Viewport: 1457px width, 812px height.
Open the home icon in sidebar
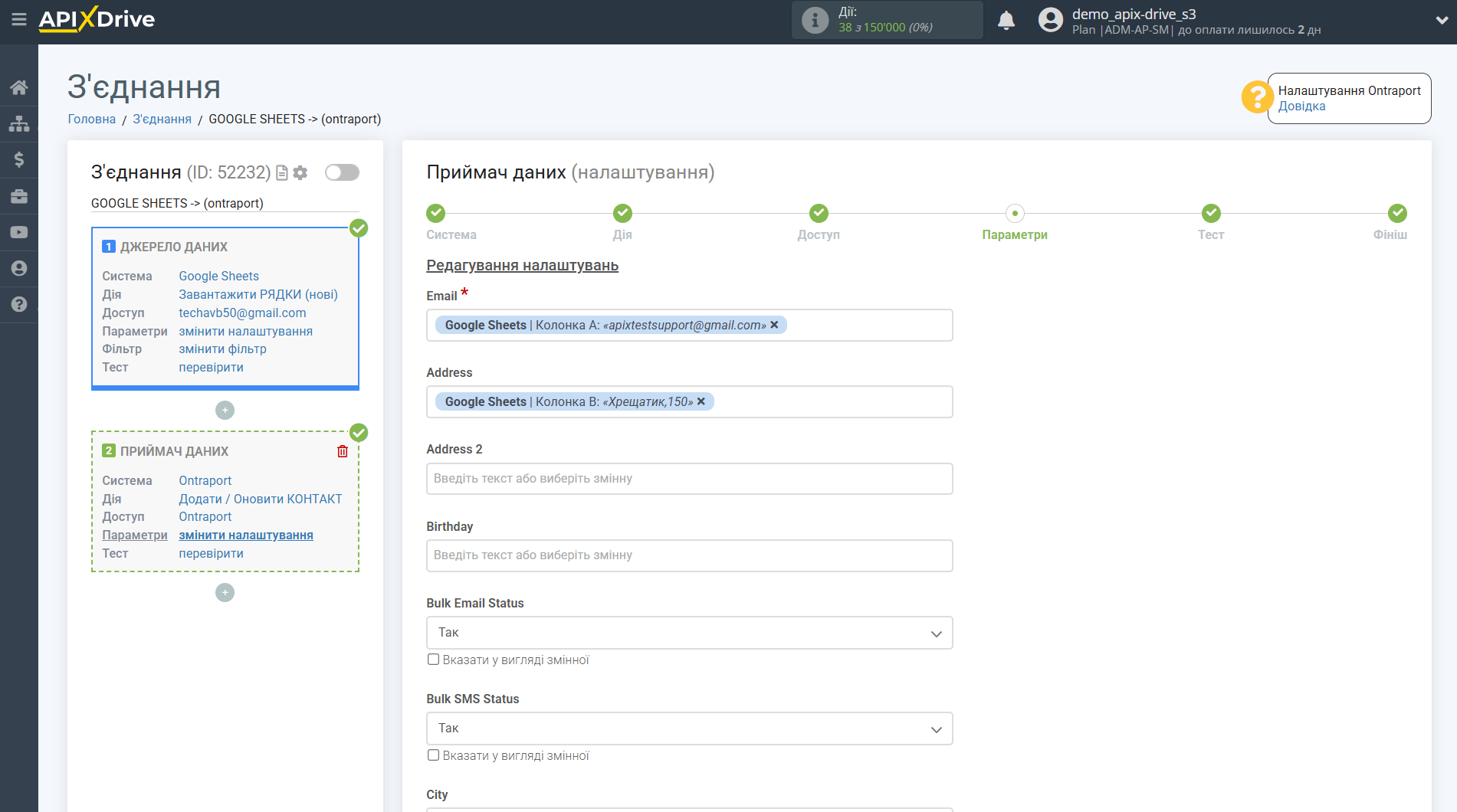(x=18, y=87)
